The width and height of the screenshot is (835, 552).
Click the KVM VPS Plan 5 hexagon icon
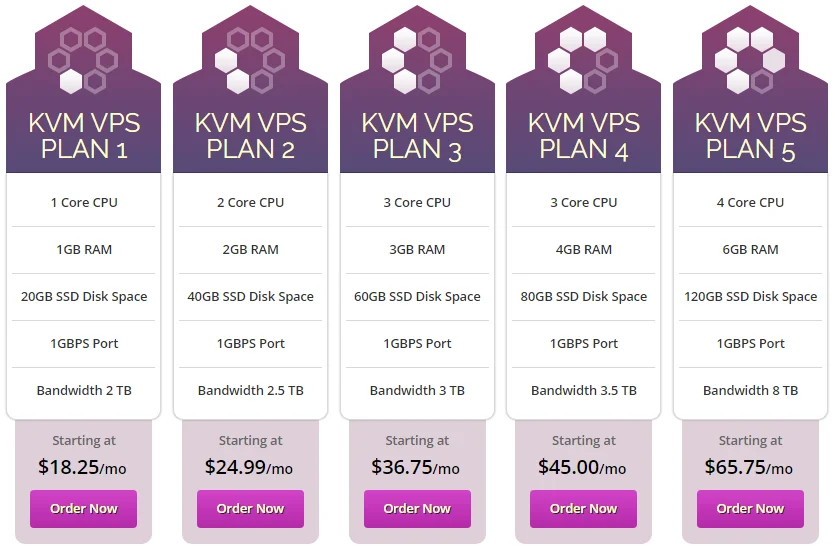coord(750,60)
